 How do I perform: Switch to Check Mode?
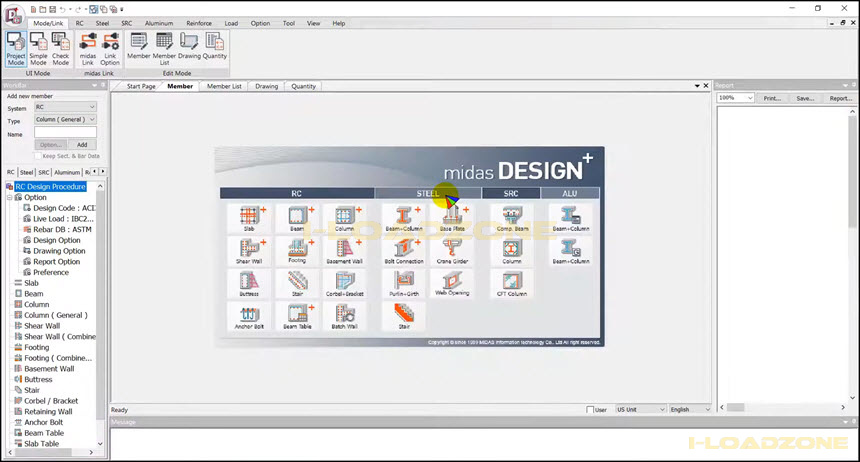click(60, 48)
